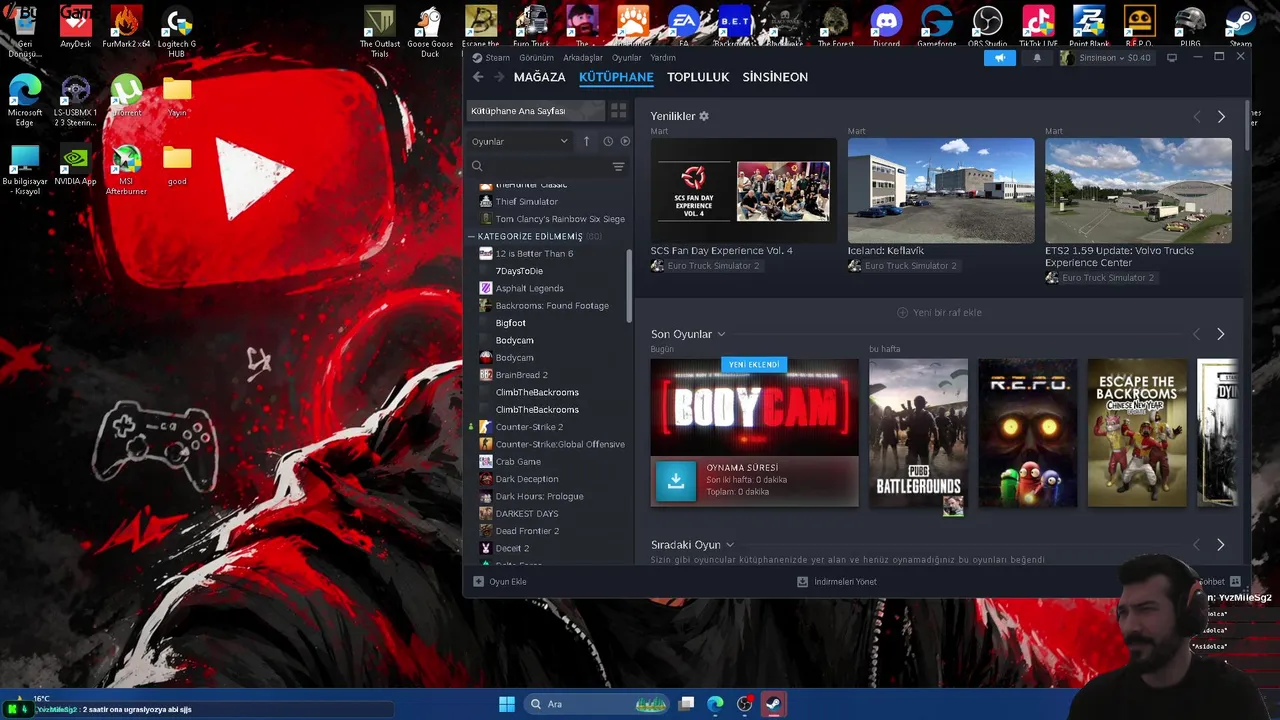Open the R.E.P.O. game cover

[1027, 433]
